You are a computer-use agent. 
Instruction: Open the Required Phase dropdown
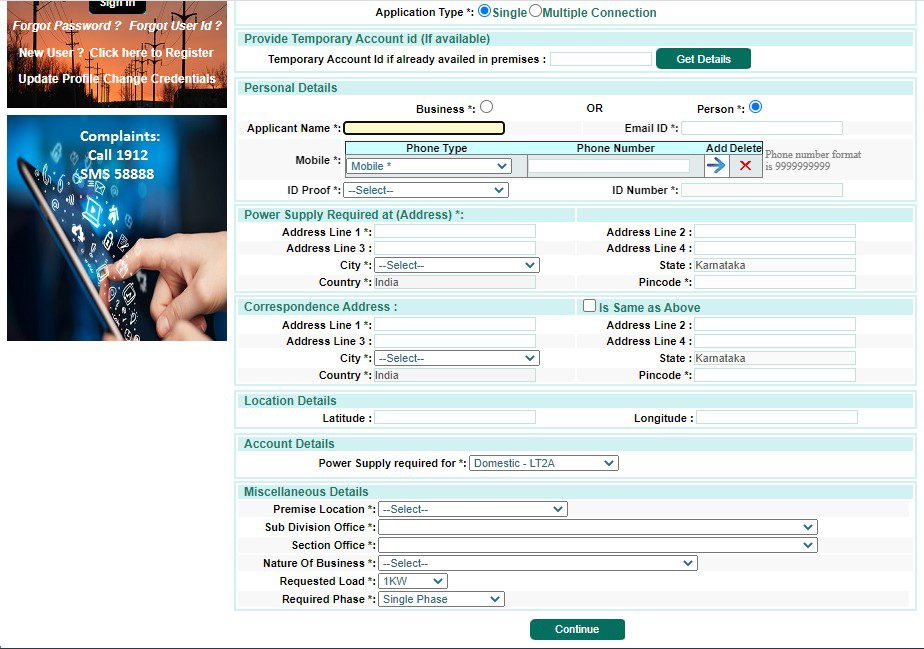[x=440, y=598]
